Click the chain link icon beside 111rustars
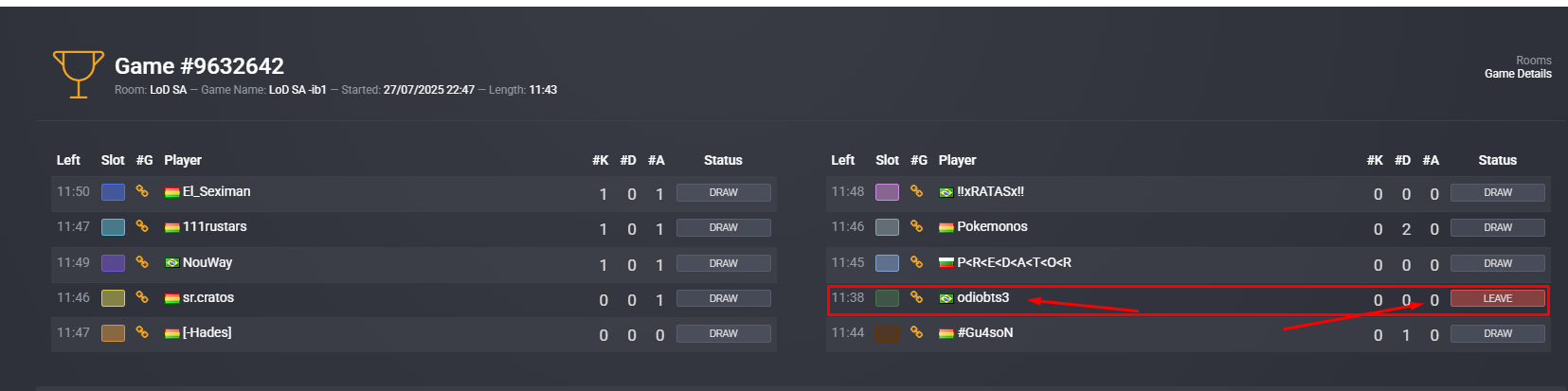 (x=142, y=226)
